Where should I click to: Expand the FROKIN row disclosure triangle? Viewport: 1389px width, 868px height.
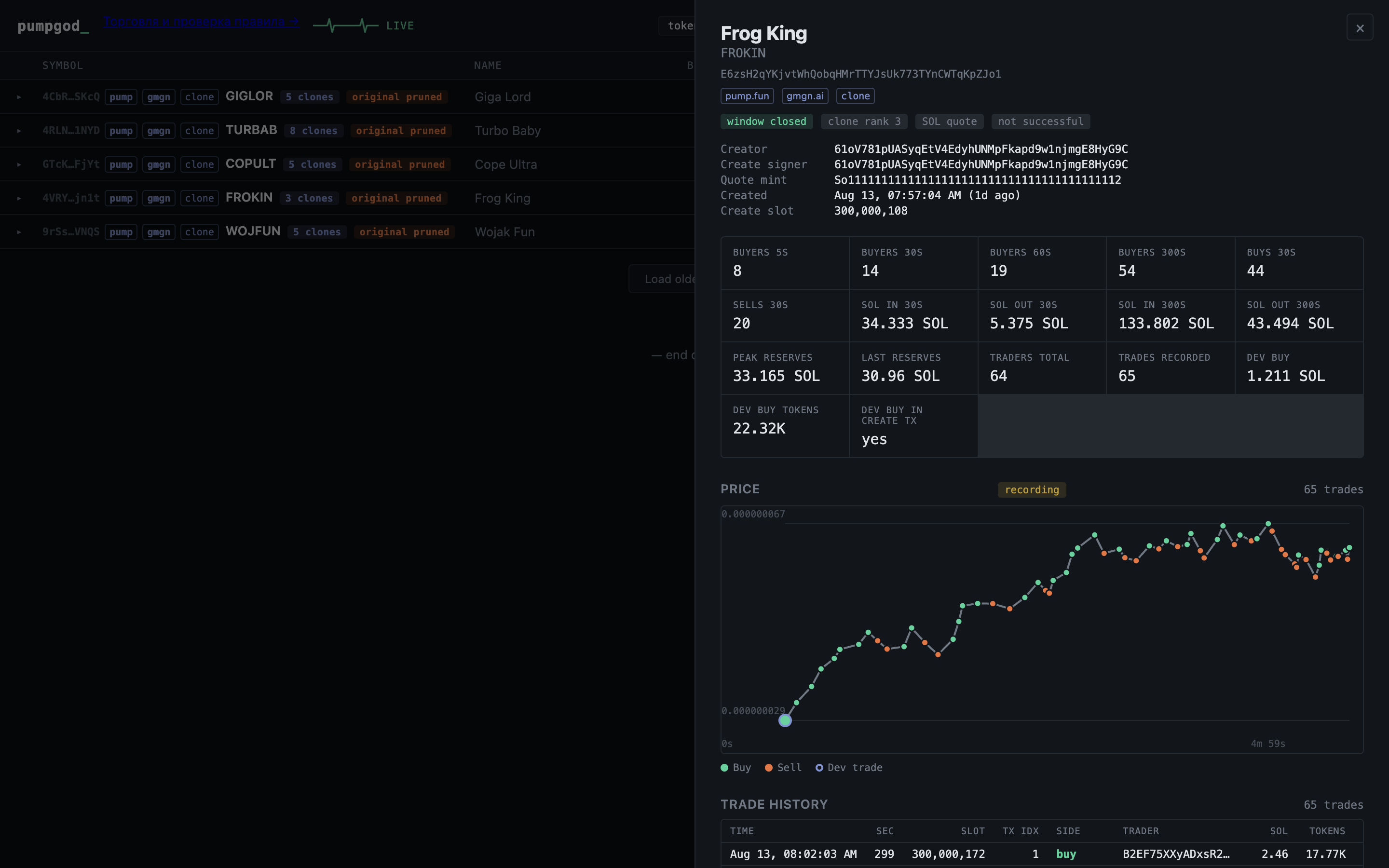coord(19,198)
